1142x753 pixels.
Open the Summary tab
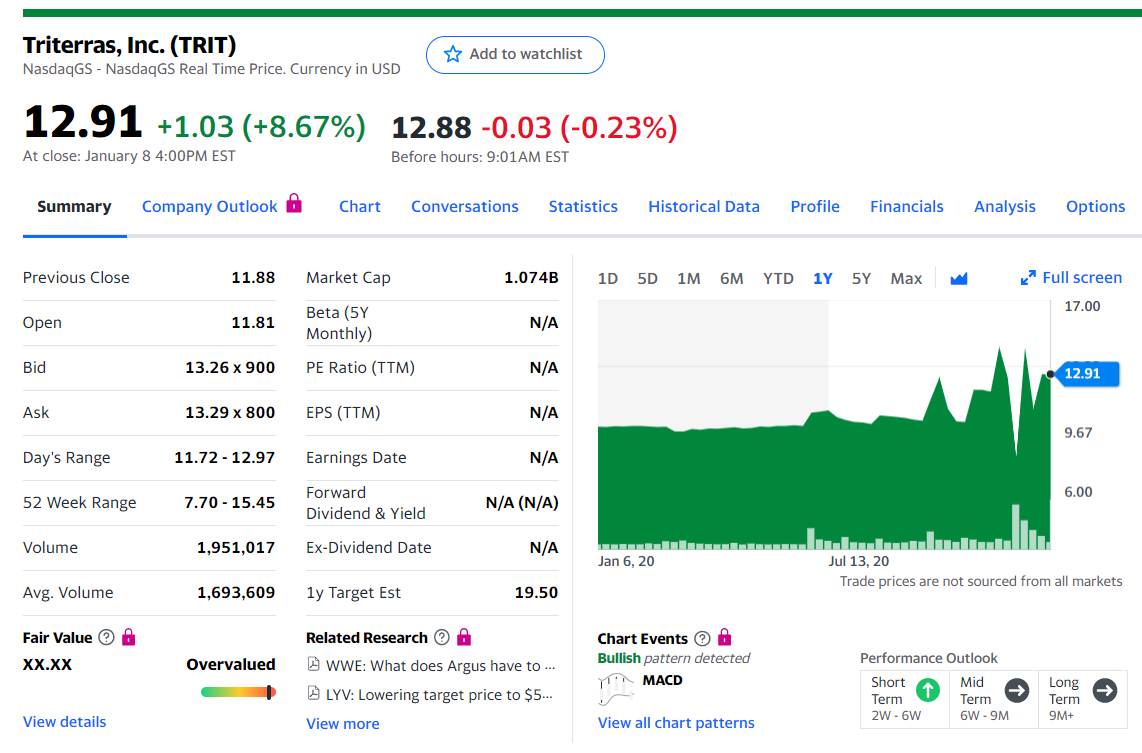tap(74, 207)
